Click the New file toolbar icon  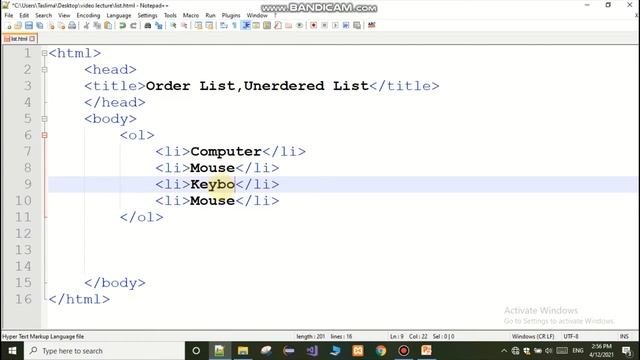[9, 25]
